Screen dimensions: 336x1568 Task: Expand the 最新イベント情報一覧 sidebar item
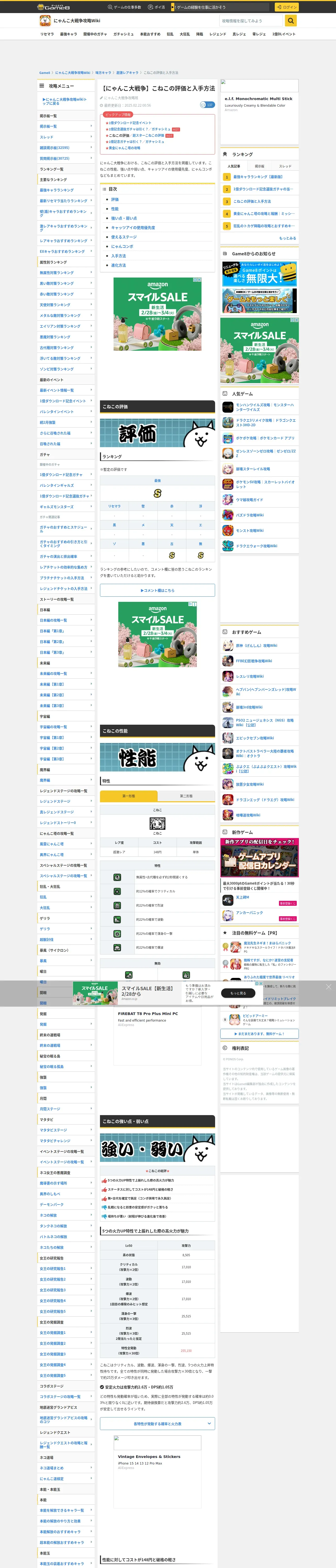(x=66, y=390)
